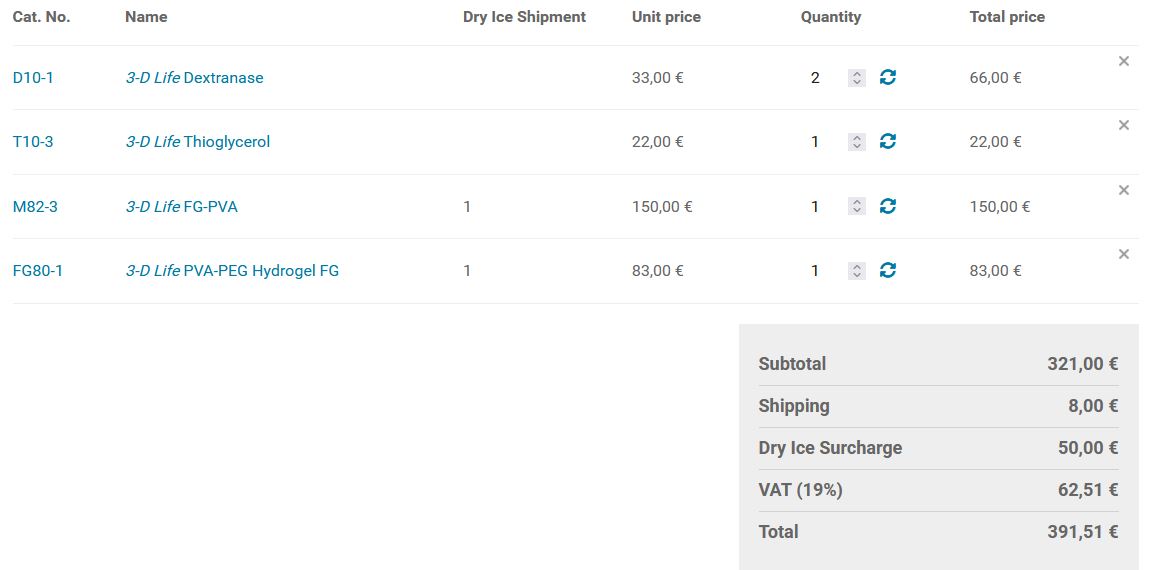Open 3-D Life Thioglycerol product page
The height and width of the screenshot is (570, 1159).
[197, 142]
